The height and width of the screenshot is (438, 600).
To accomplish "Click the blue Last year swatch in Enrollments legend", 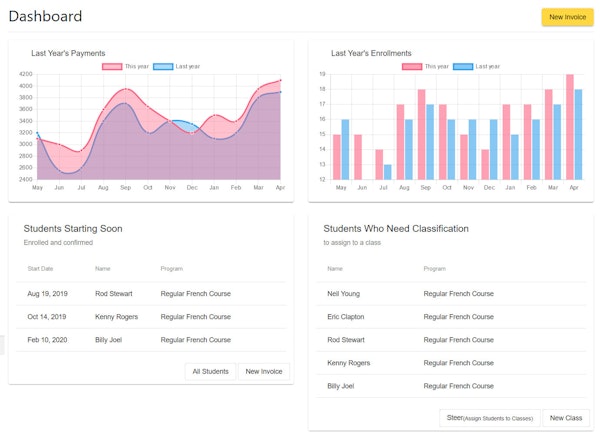I will click(463, 66).
